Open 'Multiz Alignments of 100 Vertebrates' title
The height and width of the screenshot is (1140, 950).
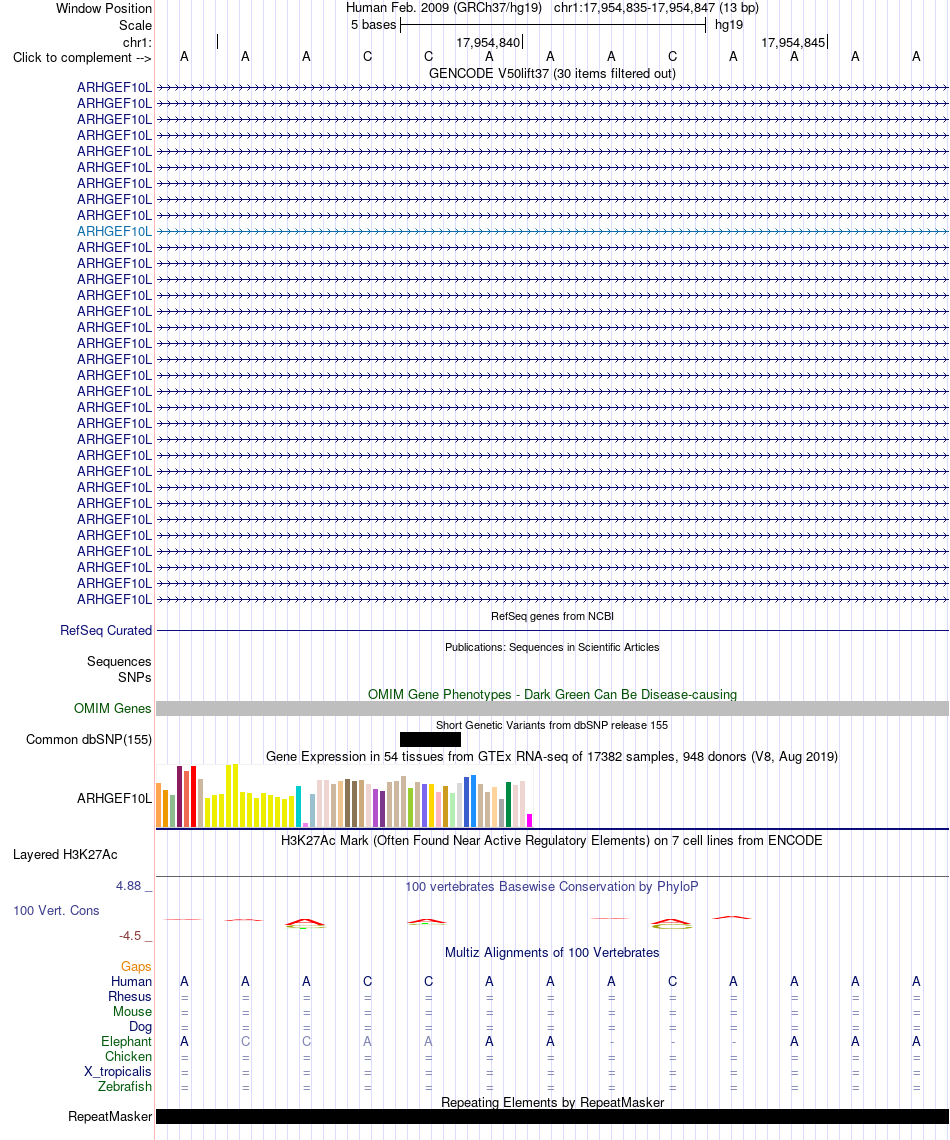(552, 952)
